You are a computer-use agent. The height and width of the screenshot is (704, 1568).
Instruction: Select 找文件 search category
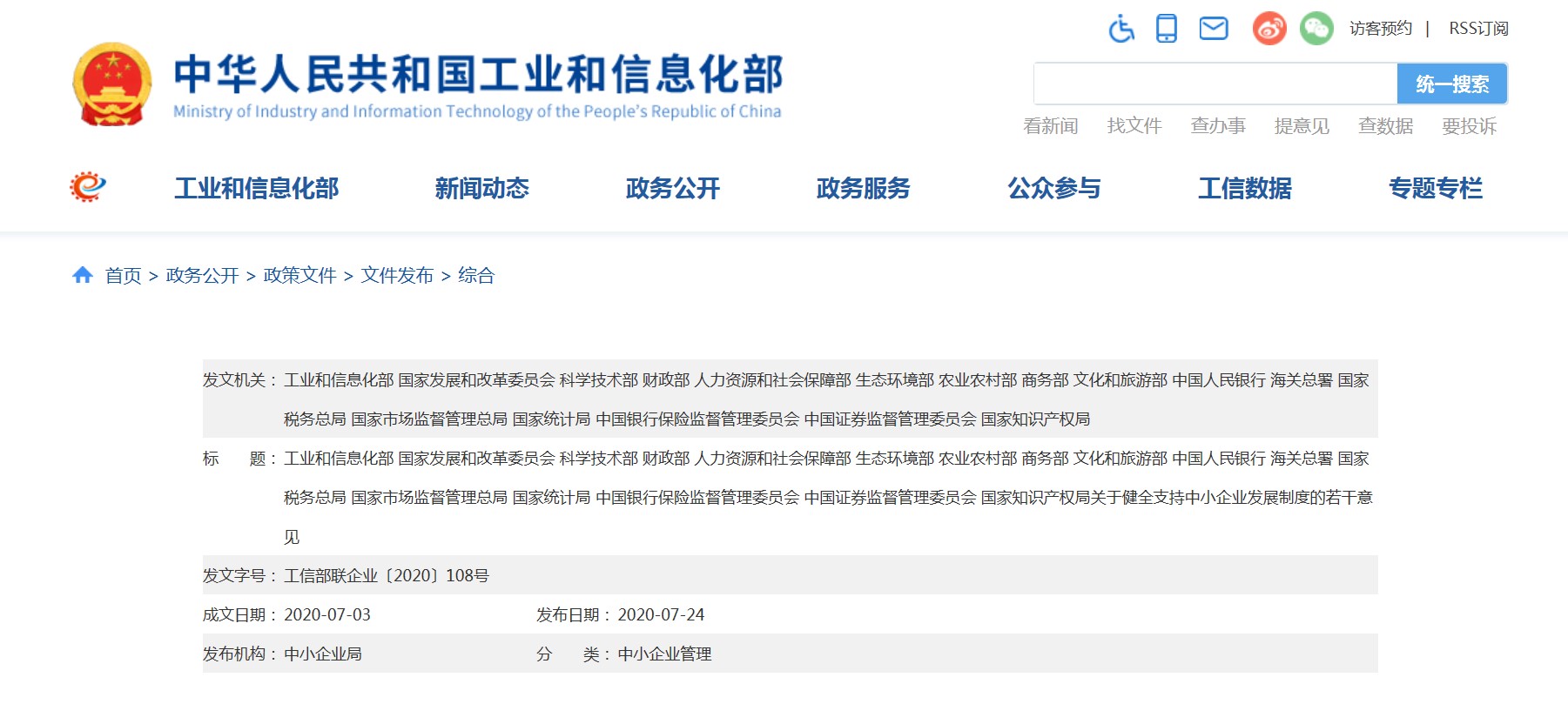(x=1134, y=126)
